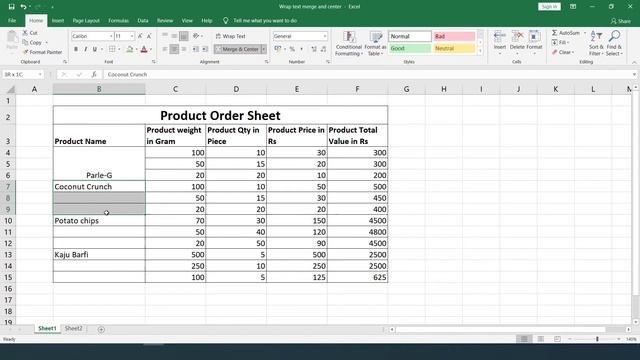Toggle Align Right

pos(184,49)
